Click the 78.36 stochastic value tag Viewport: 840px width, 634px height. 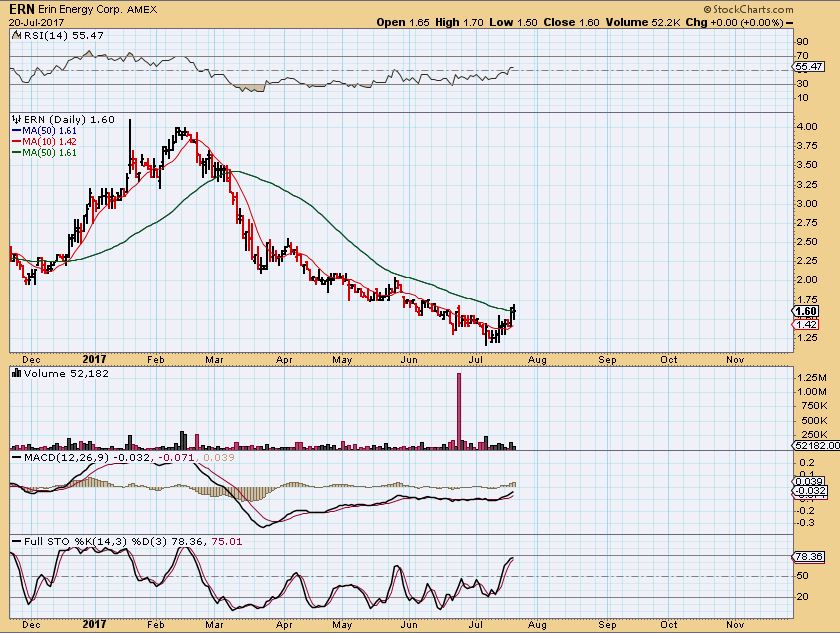(806, 557)
